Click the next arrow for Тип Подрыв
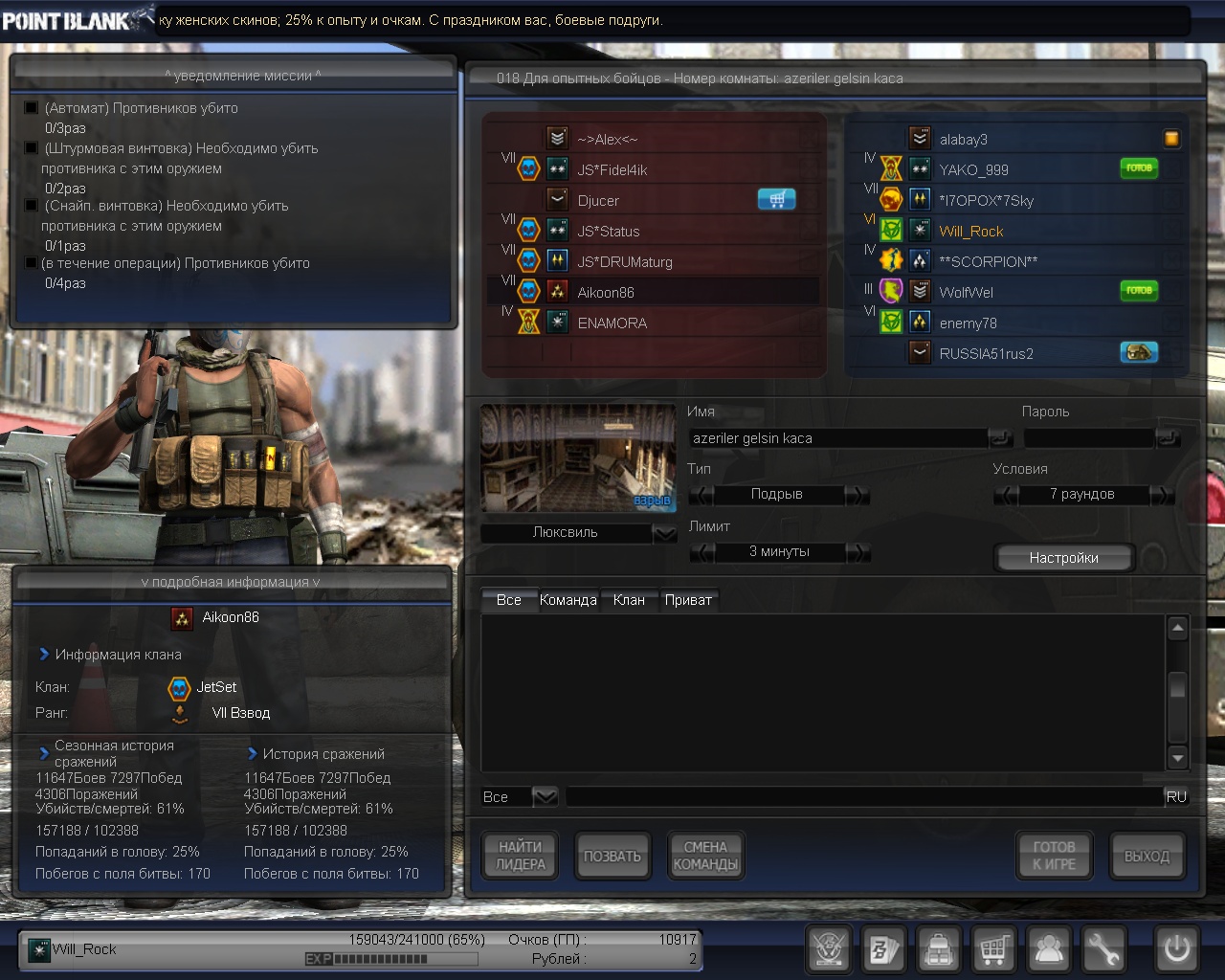Viewport: 1225px width, 980px height. [857, 495]
